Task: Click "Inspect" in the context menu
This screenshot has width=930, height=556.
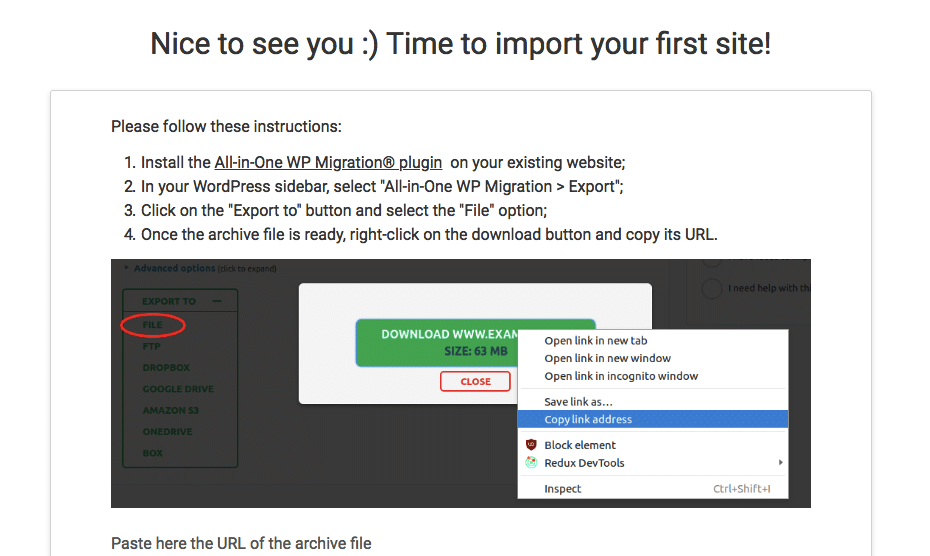Action: pyautogui.click(x=562, y=489)
